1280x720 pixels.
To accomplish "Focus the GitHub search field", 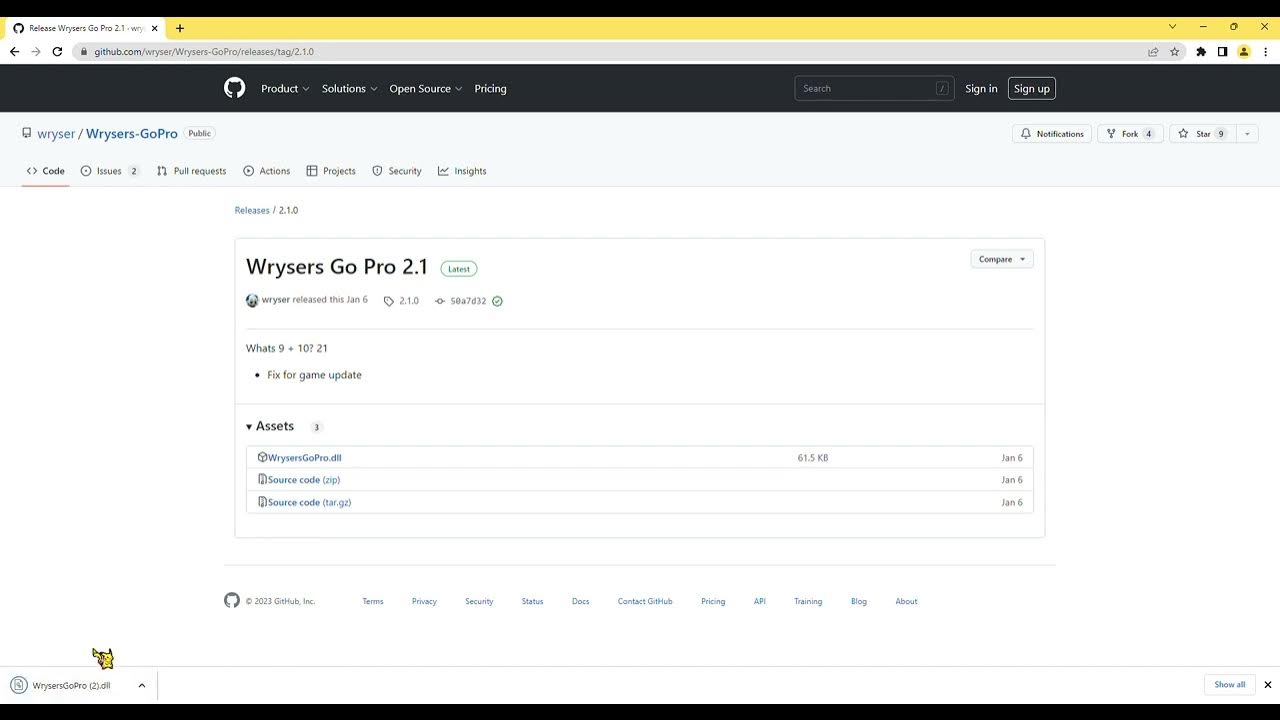I will click(x=874, y=88).
